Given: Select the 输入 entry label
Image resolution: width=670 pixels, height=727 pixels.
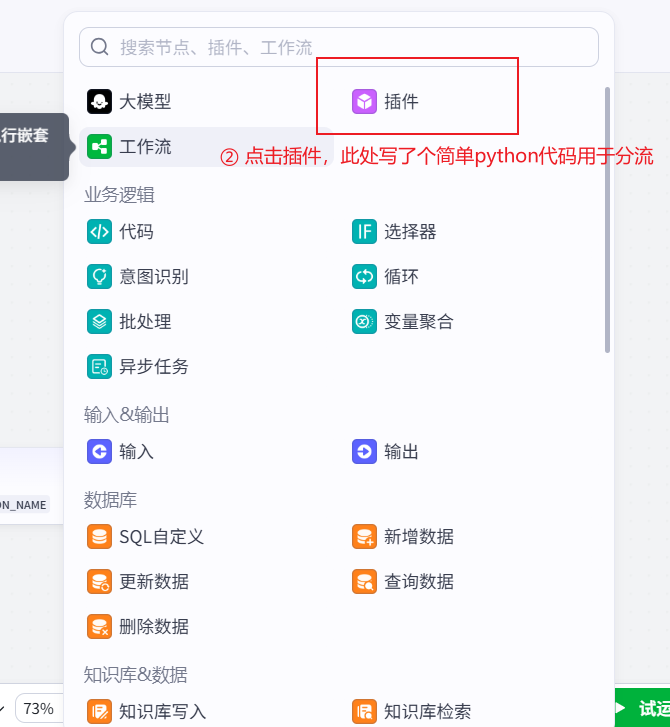Looking at the screenshot, I should pos(136,452).
